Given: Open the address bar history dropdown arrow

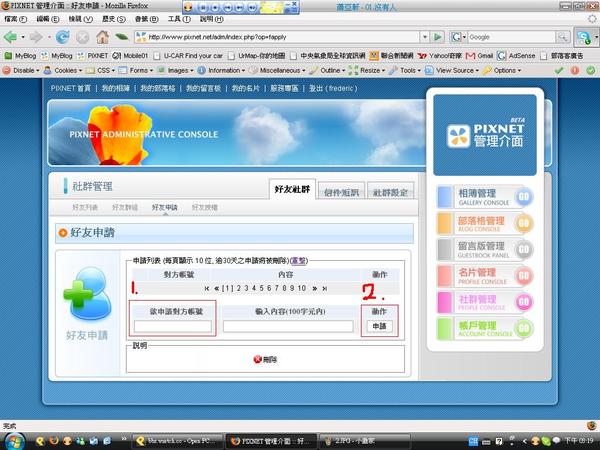Looking at the screenshot, I should (x=424, y=37).
